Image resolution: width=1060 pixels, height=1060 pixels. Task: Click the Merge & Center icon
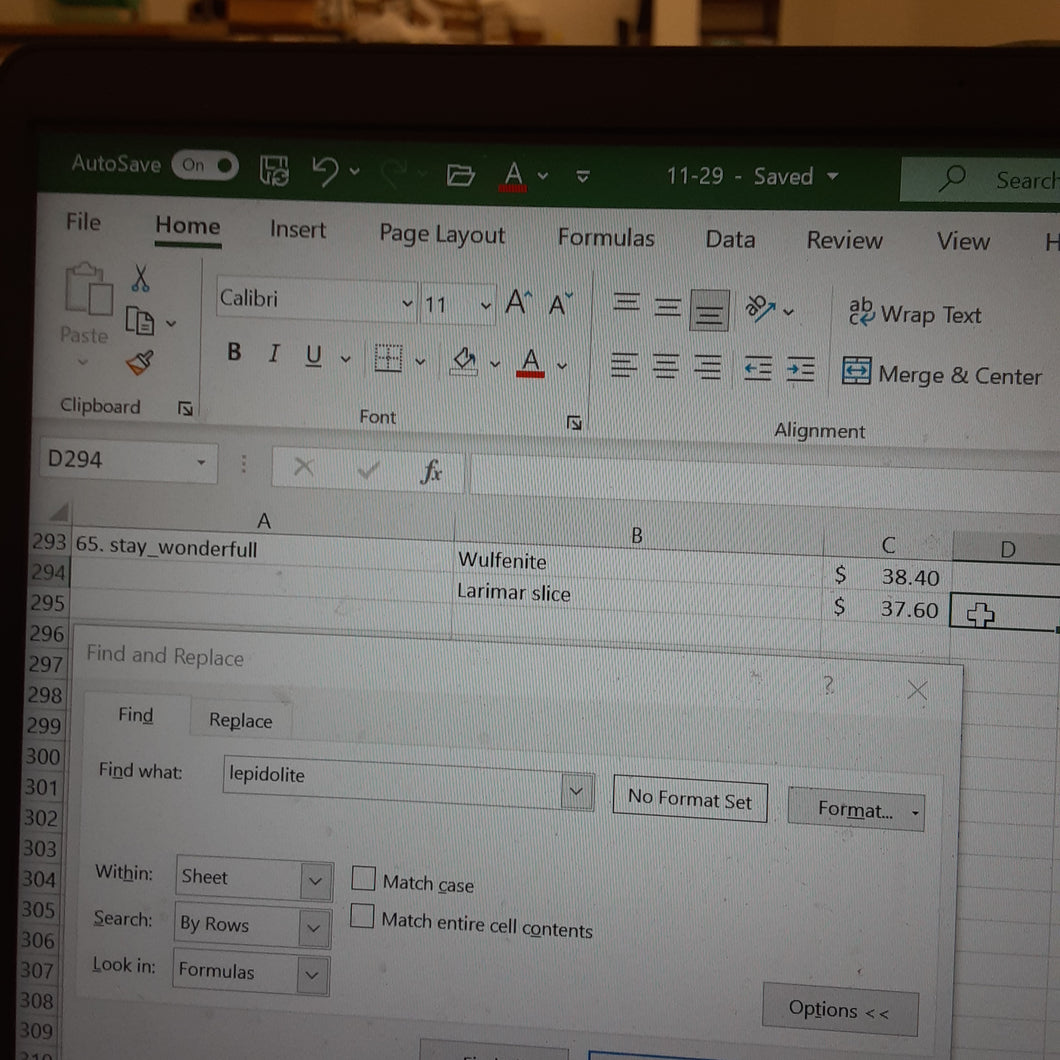point(856,370)
